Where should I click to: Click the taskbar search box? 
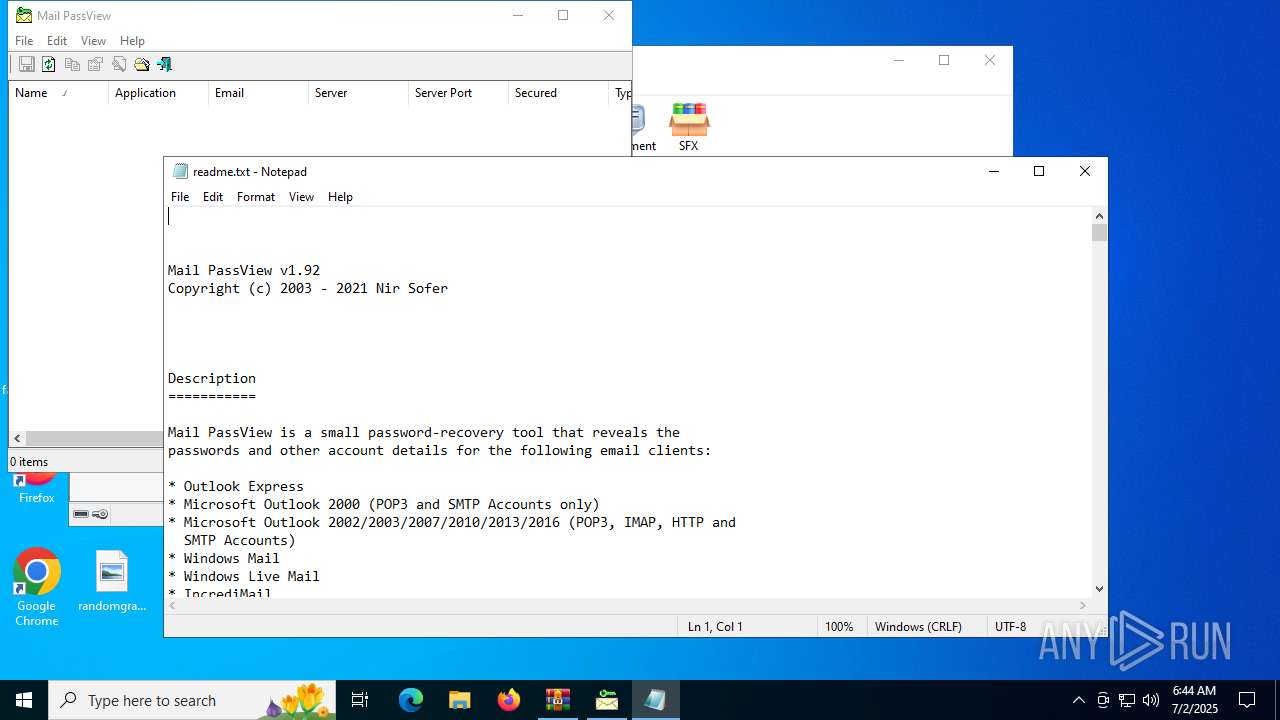pos(190,700)
